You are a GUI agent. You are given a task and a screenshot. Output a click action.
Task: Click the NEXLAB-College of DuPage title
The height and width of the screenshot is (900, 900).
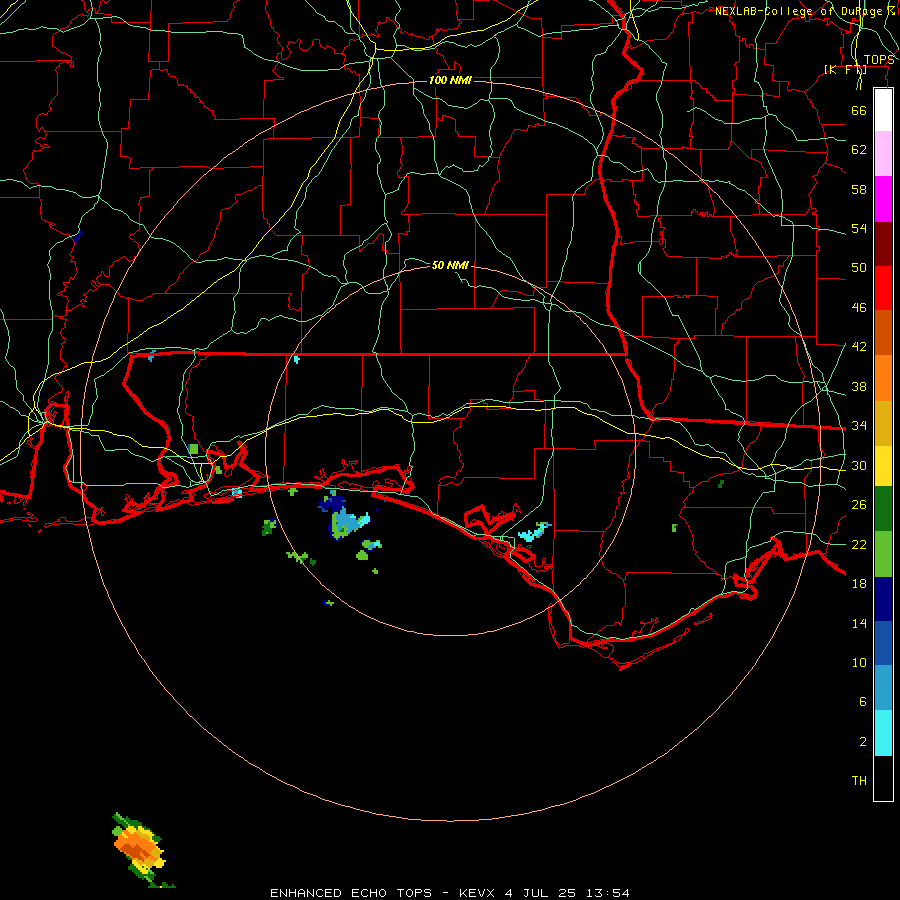pos(805,11)
